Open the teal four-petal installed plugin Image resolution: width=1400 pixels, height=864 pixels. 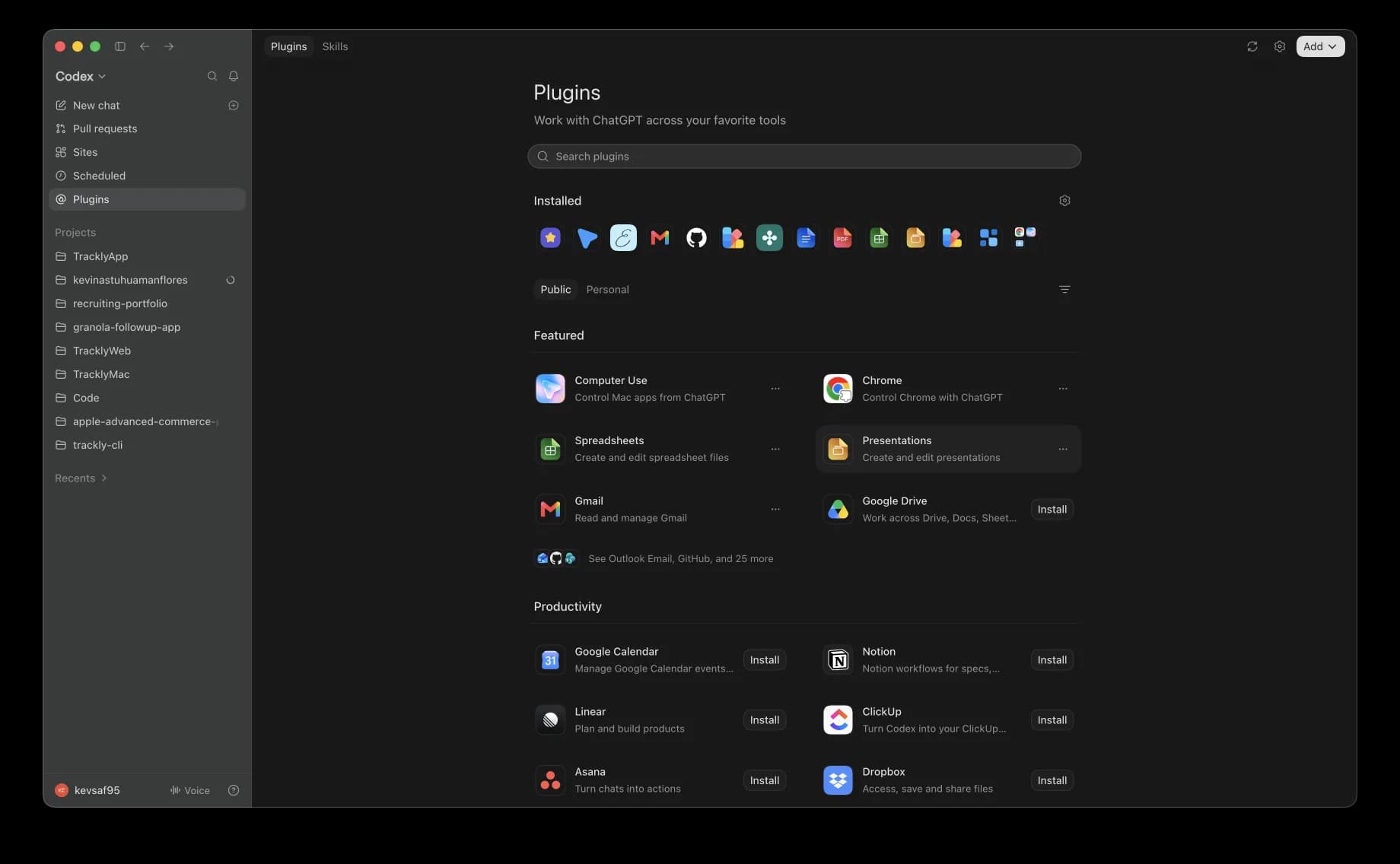pyautogui.click(x=769, y=238)
